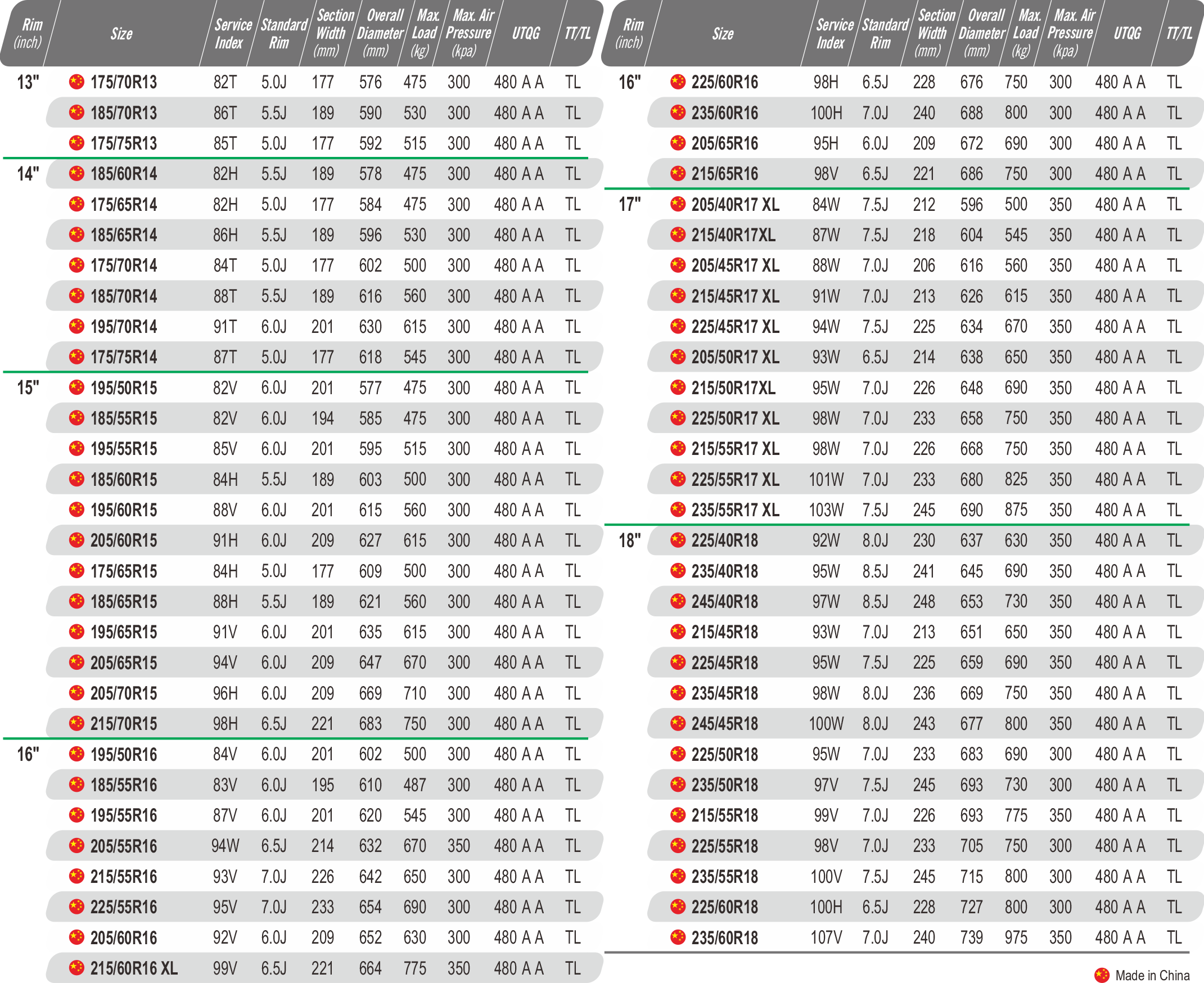Select the 235/55R17 XL size entry

(734, 510)
